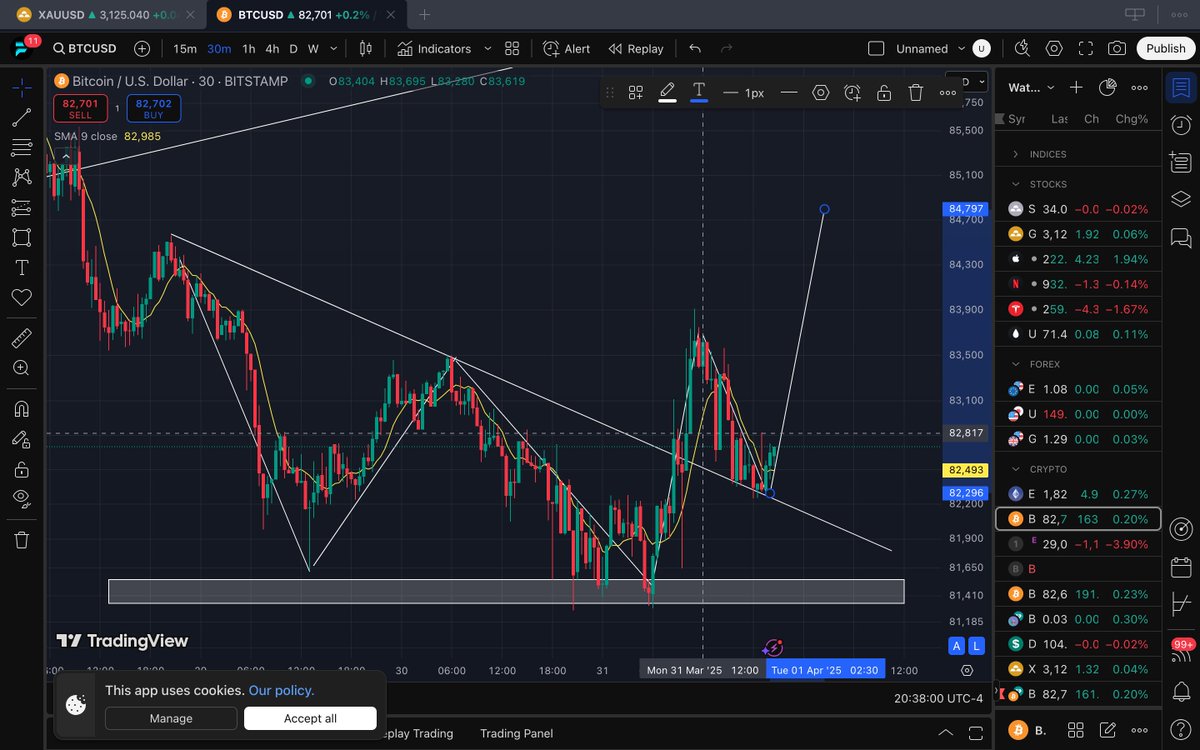
Task: Toggle Magnet mode on
Action: (x=20, y=408)
